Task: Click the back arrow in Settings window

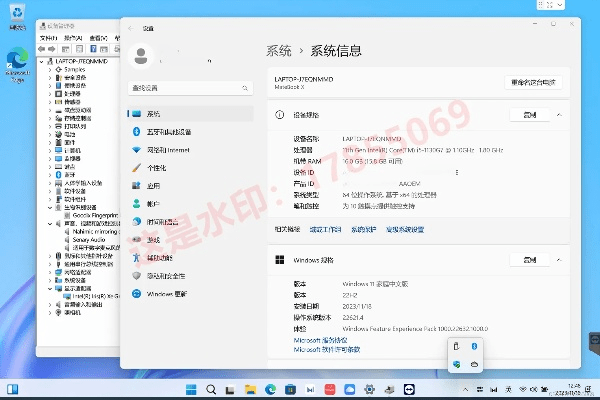Action: [x=131, y=28]
